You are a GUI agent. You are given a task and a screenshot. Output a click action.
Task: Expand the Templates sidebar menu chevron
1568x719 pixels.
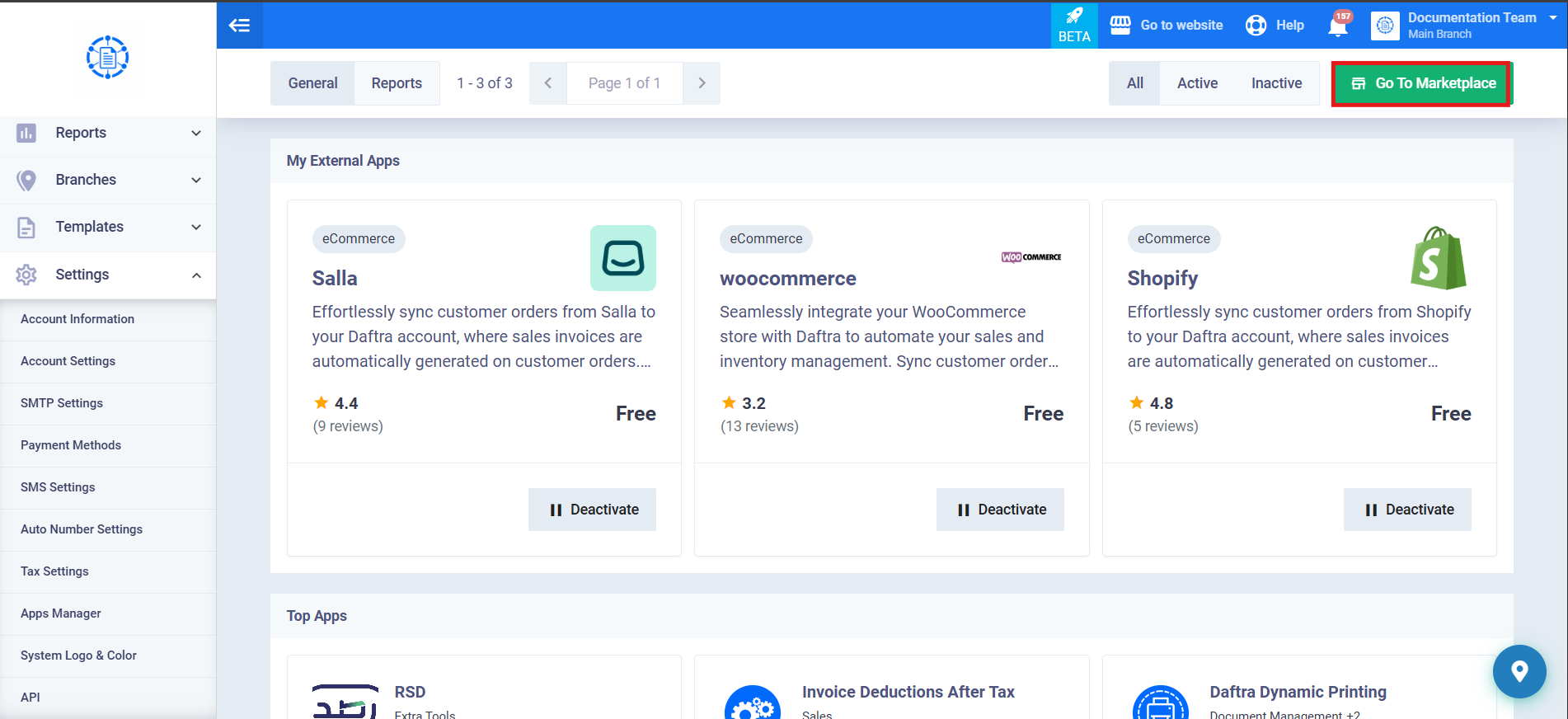coord(196,227)
